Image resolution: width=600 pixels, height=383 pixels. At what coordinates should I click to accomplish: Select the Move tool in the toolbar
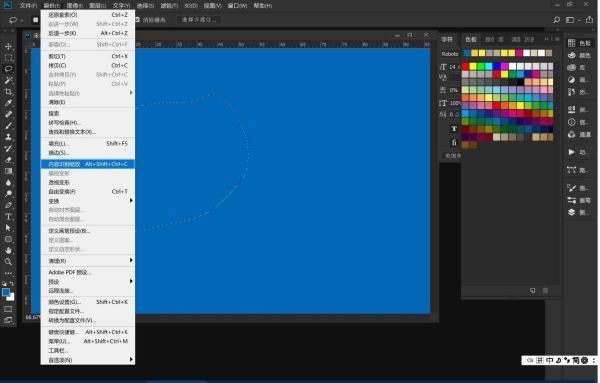tap(8, 46)
